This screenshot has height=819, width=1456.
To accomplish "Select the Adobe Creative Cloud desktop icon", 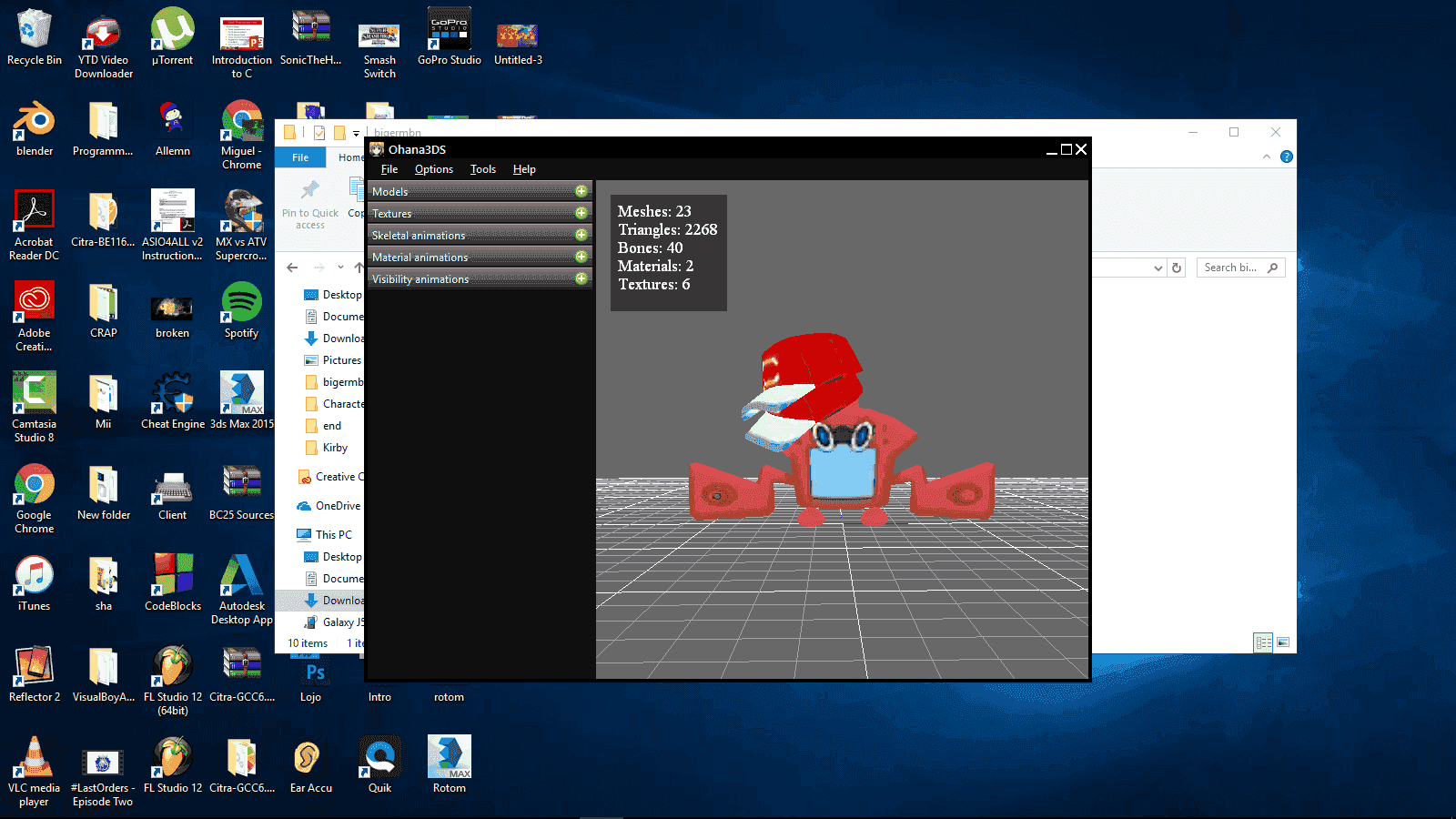I will tap(35, 317).
